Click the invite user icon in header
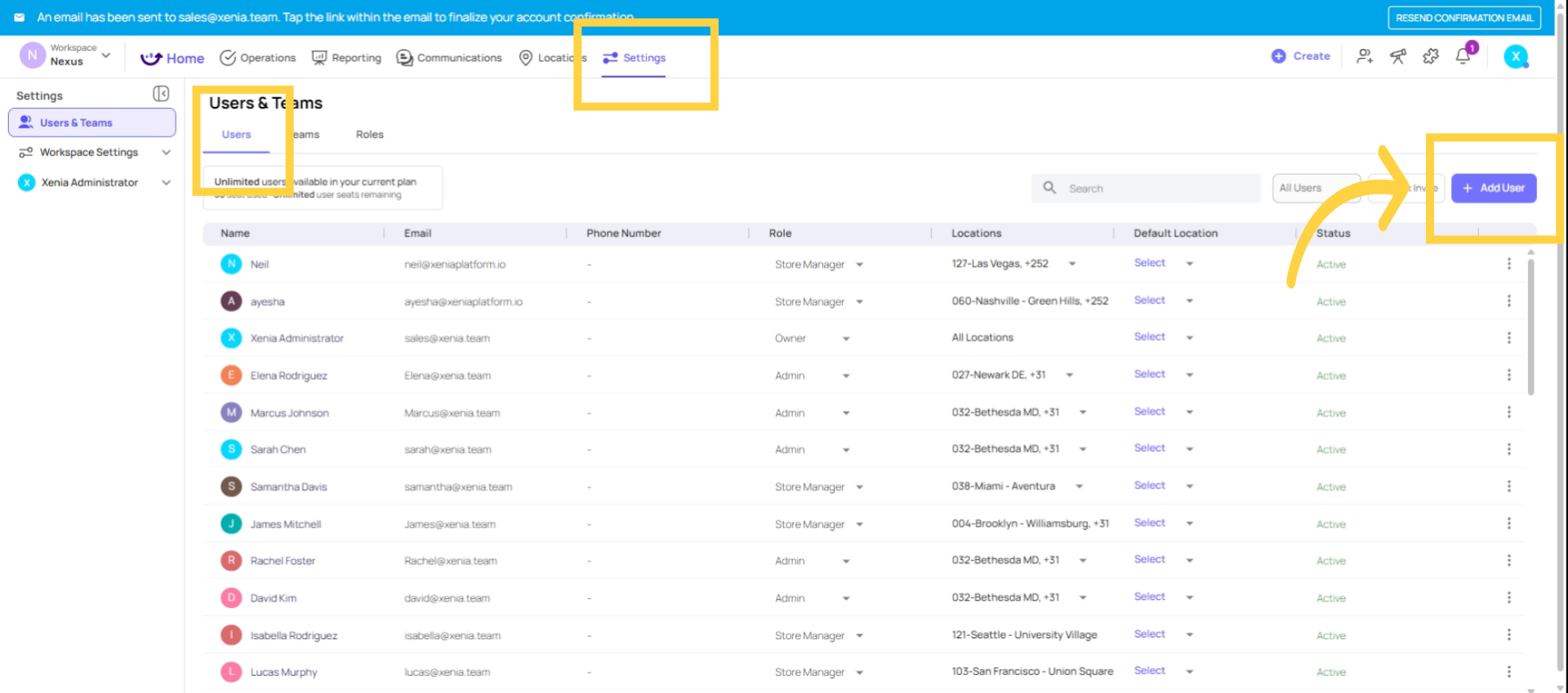The height and width of the screenshot is (693, 1568). (x=1365, y=56)
